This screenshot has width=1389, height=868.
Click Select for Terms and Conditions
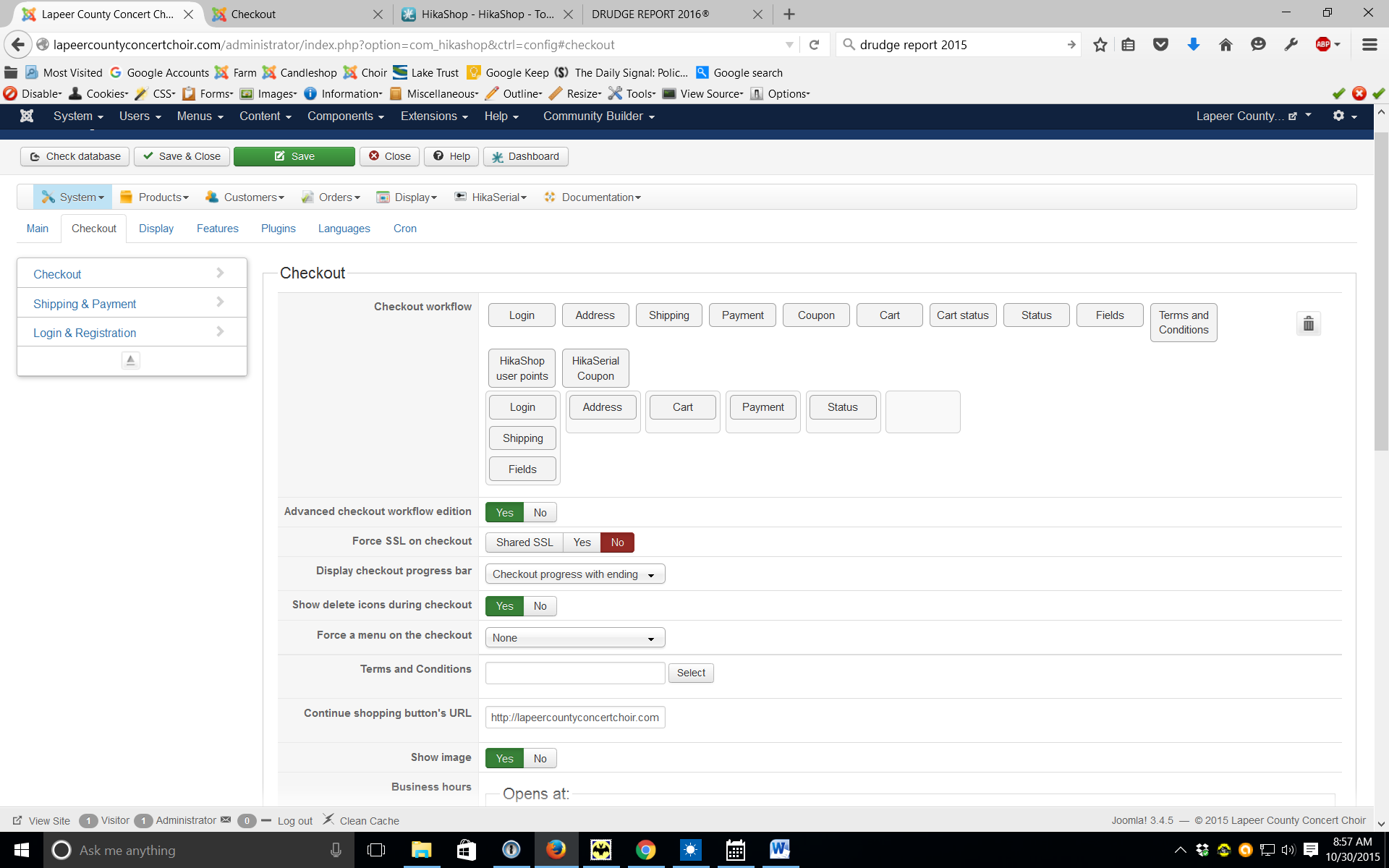click(x=690, y=673)
